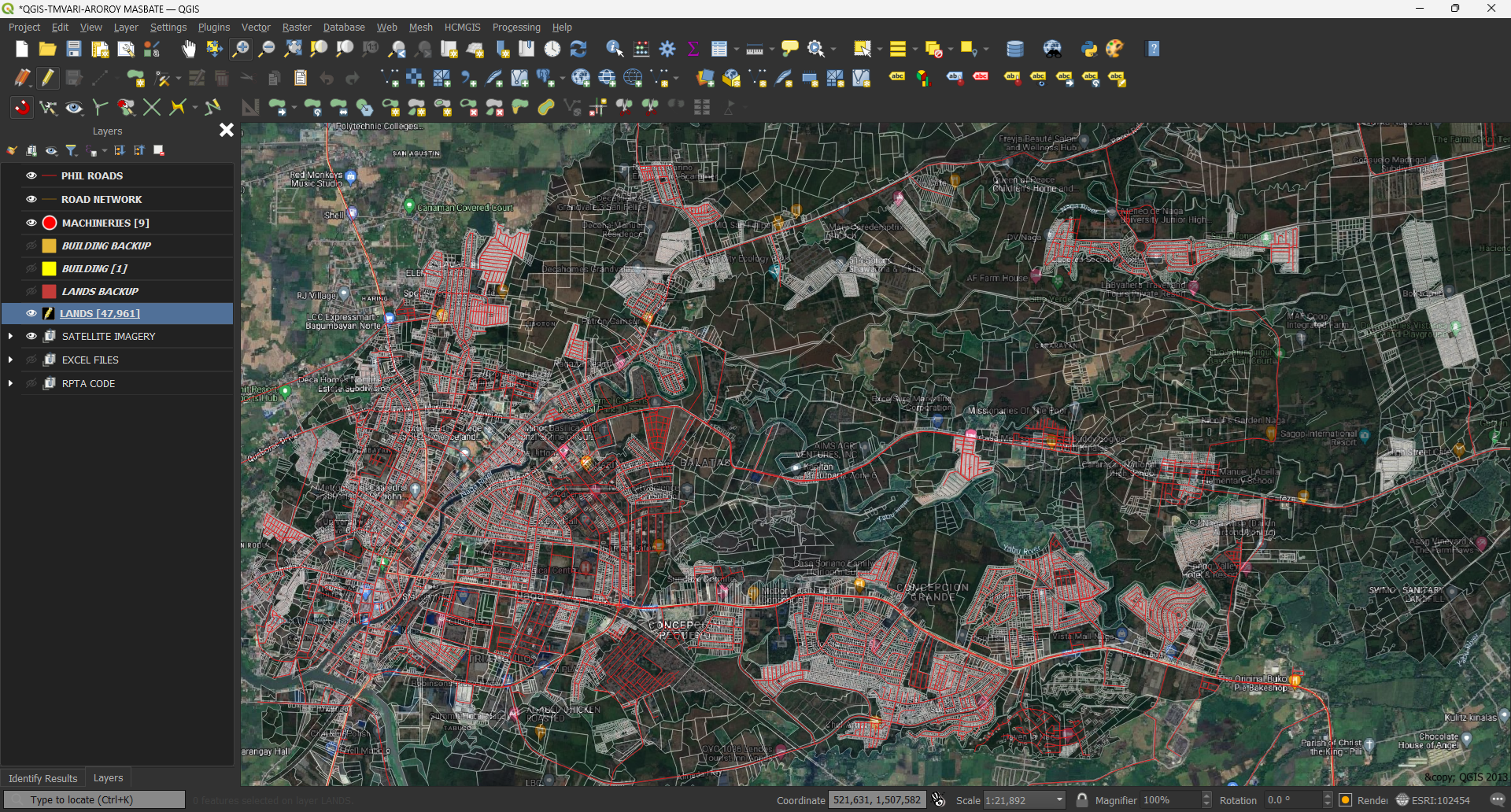The width and height of the screenshot is (1511, 812).
Task: Close the Layers panel with the X
Action: point(227,130)
